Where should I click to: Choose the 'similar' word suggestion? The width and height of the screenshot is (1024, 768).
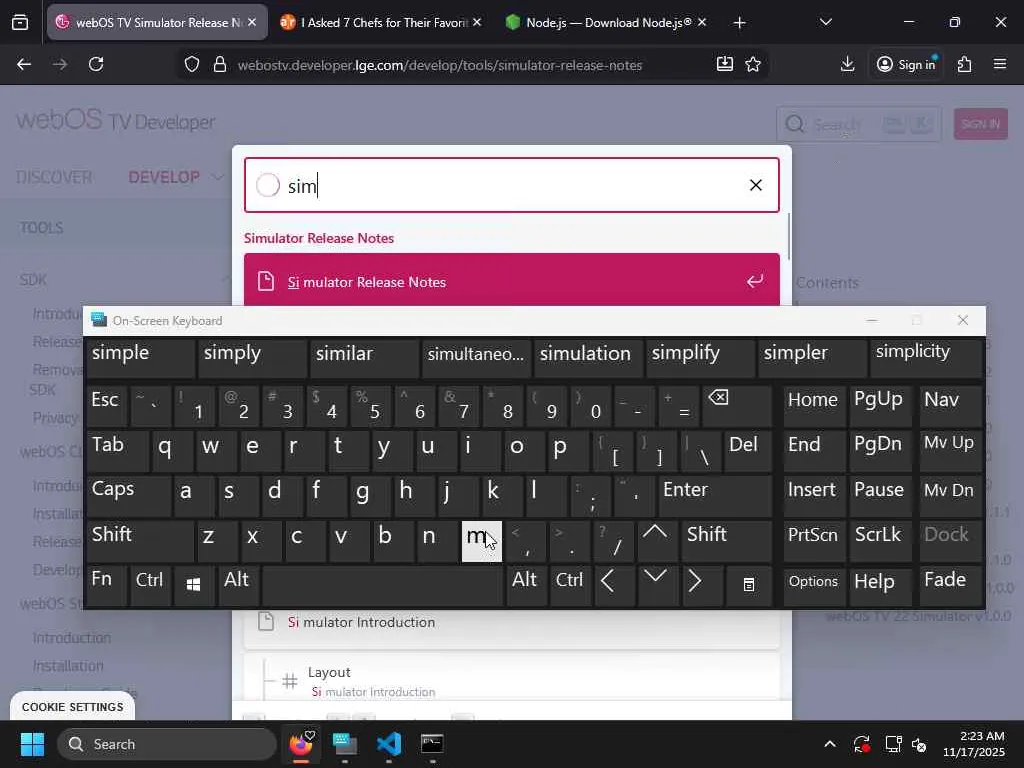(x=363, y=357)
